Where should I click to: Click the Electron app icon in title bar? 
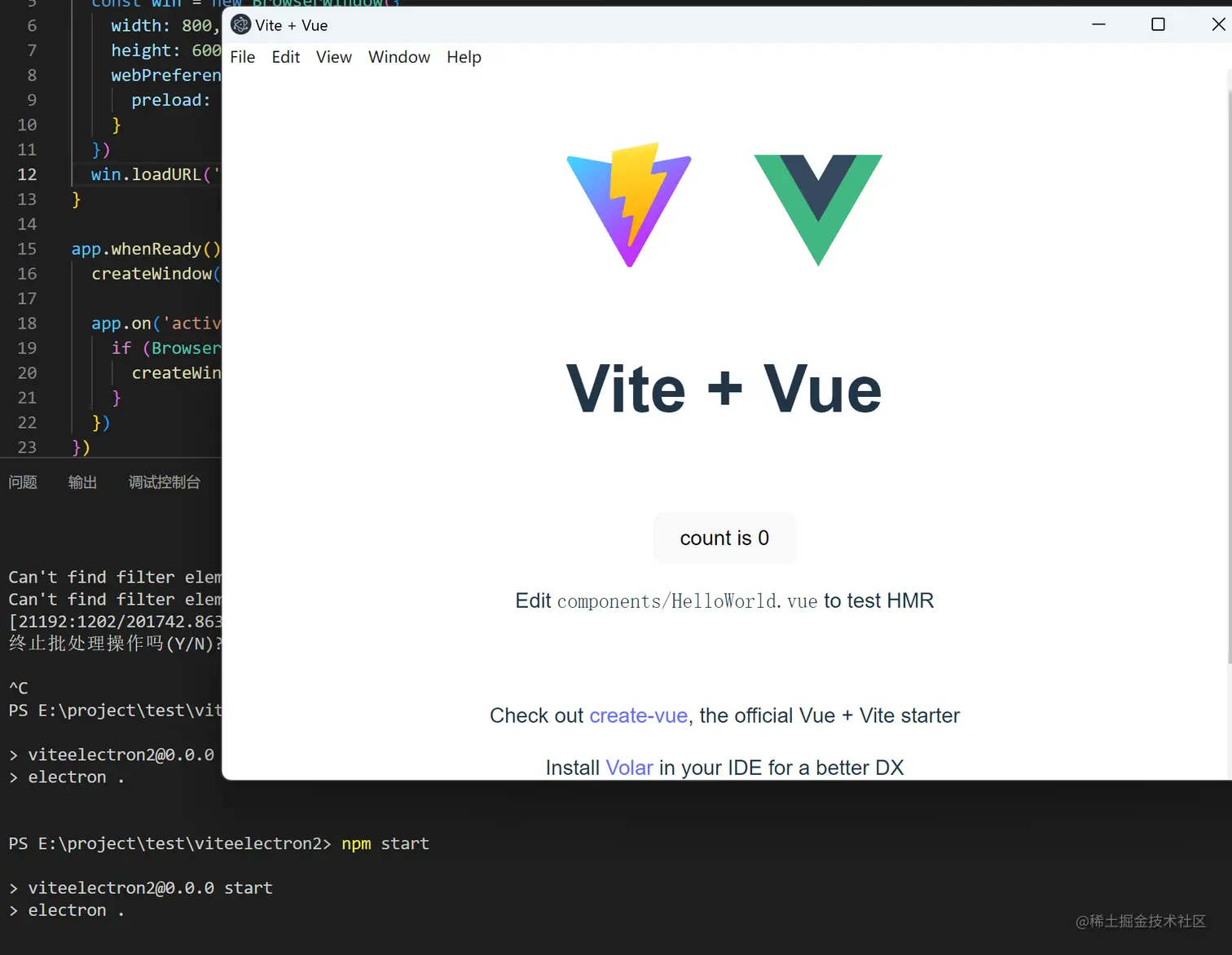point(240,25)
